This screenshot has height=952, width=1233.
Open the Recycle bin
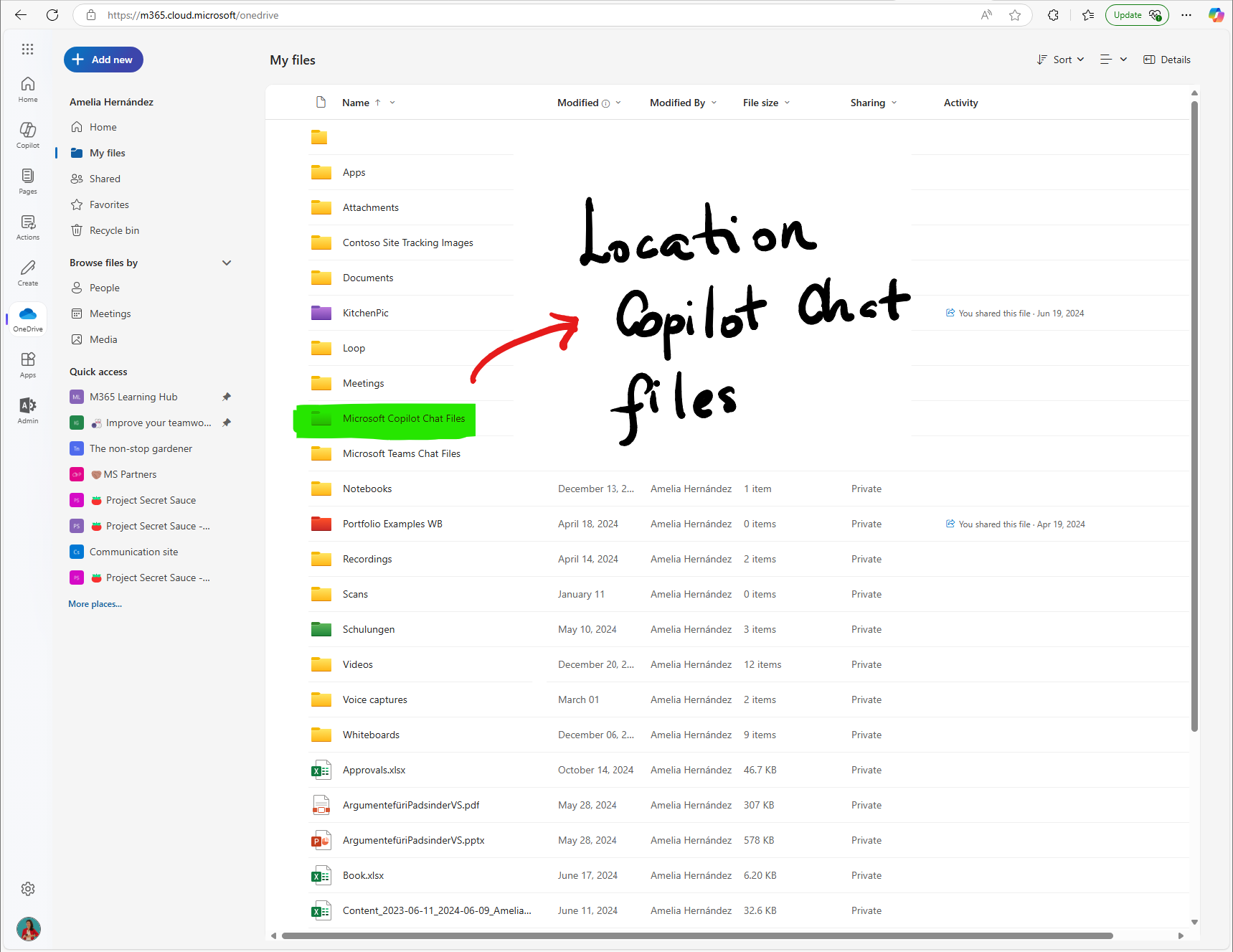(114, 230)
